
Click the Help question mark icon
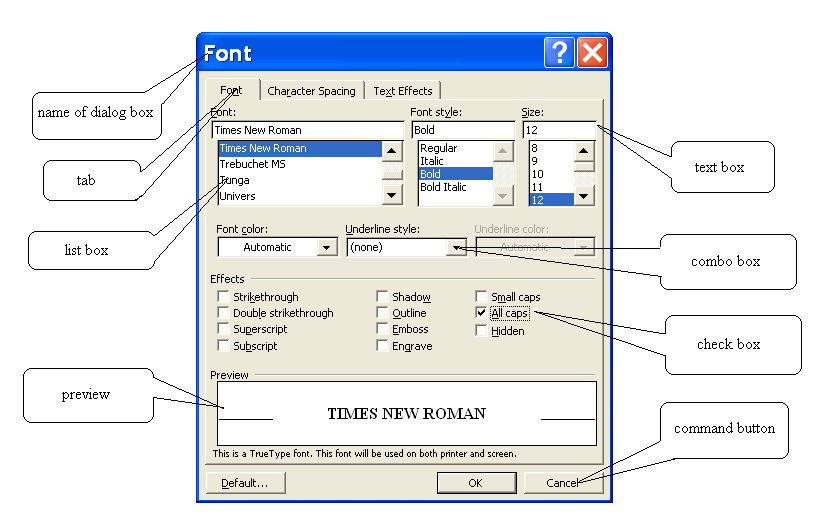pyautogui.click(x=559, y=53)
